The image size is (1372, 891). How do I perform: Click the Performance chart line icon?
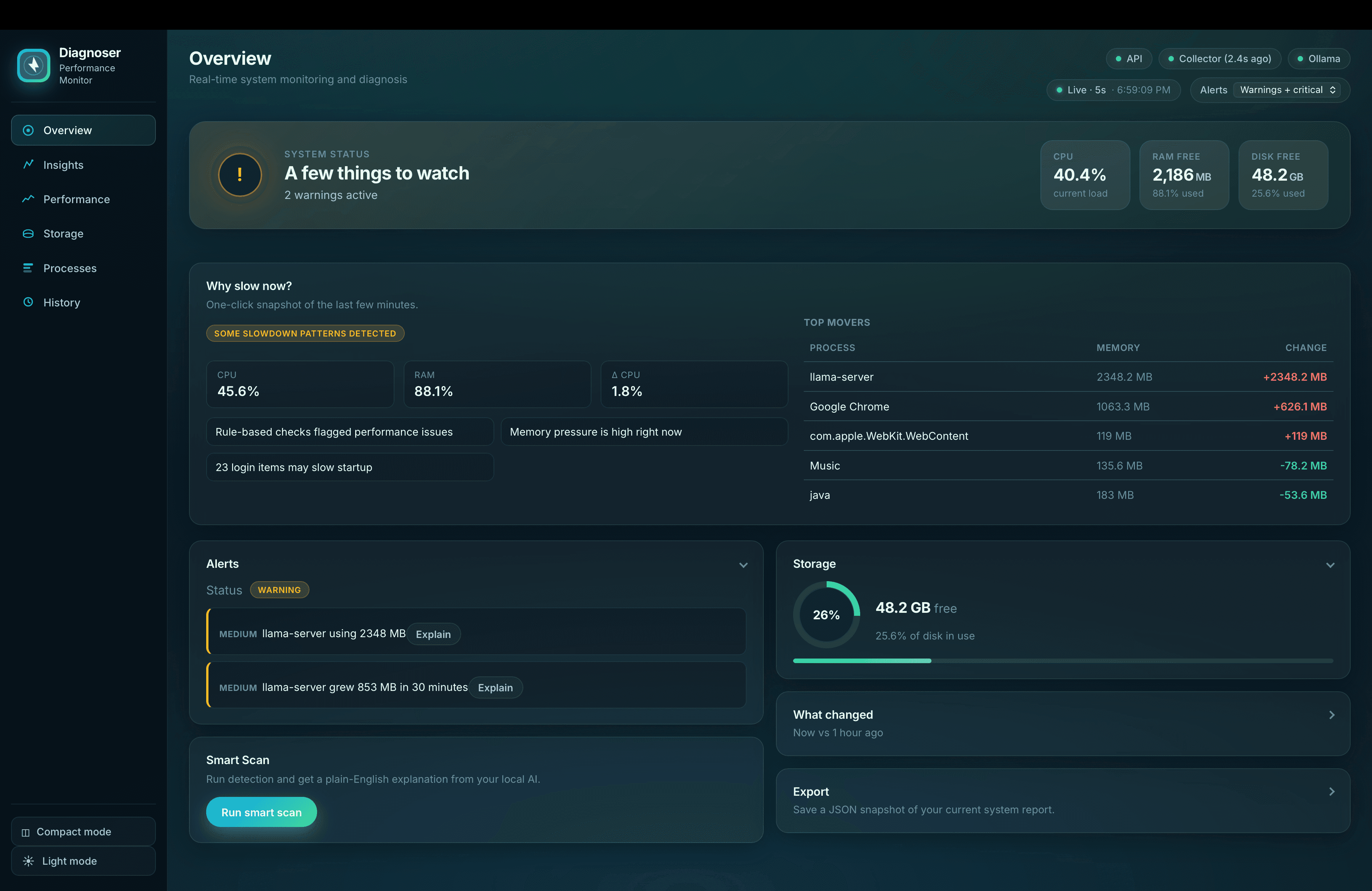[28, 199]
